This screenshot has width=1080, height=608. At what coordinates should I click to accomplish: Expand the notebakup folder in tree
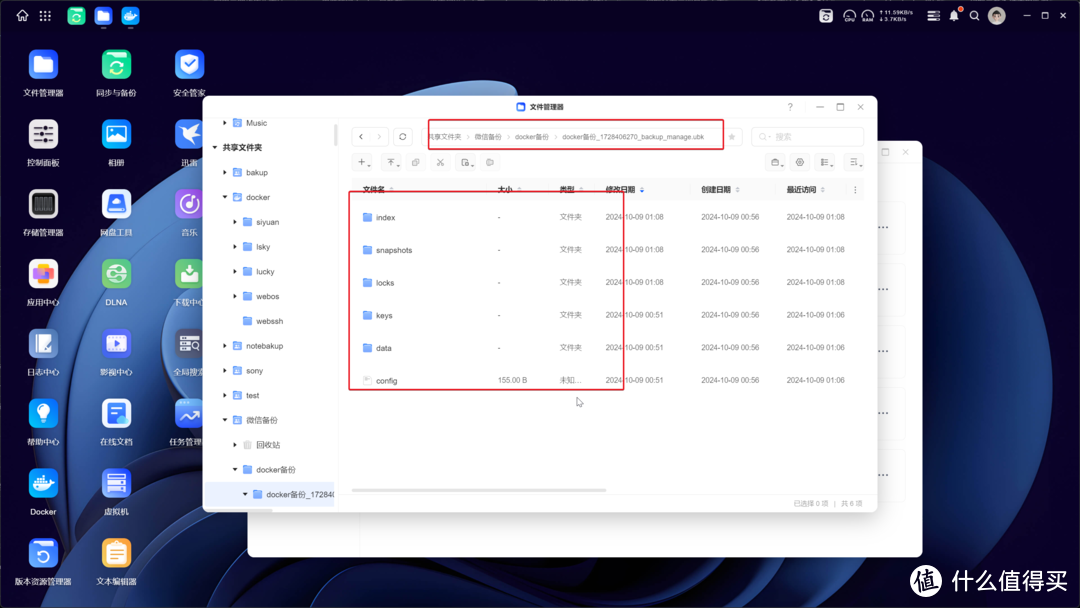pos(225,346)
